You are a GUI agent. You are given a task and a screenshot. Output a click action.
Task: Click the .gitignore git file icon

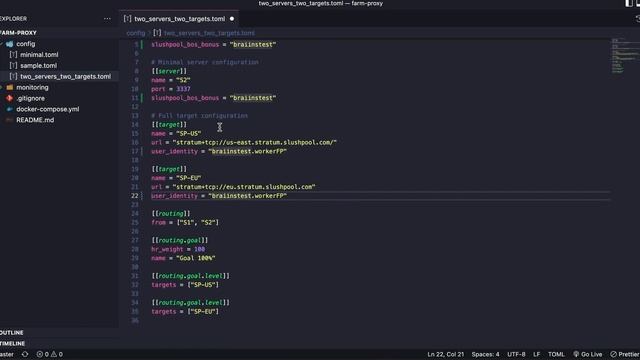coord(10,98)
